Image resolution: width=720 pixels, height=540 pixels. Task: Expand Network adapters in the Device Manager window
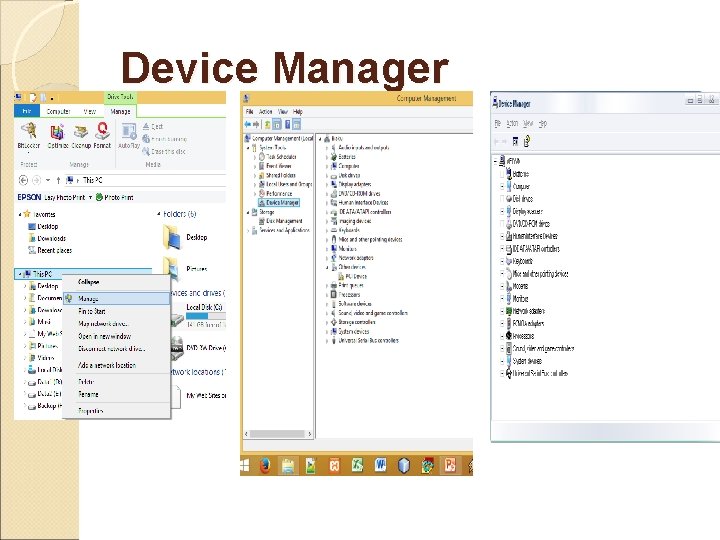point(502,311)
